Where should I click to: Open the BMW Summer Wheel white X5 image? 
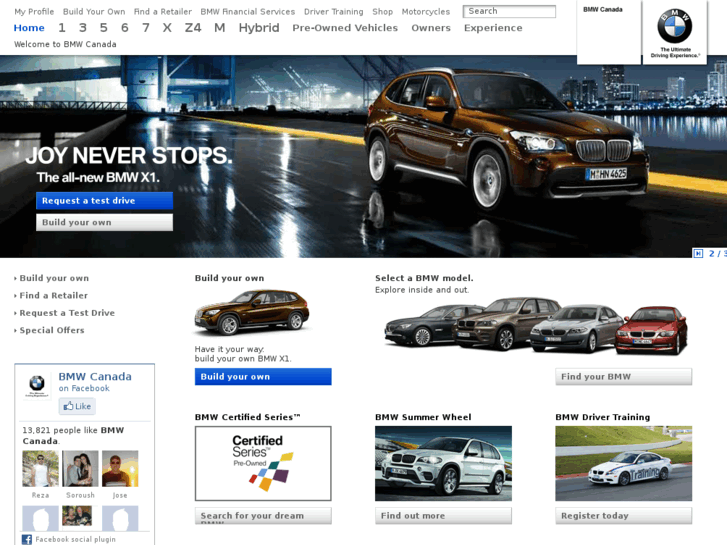tap(443, 463)
